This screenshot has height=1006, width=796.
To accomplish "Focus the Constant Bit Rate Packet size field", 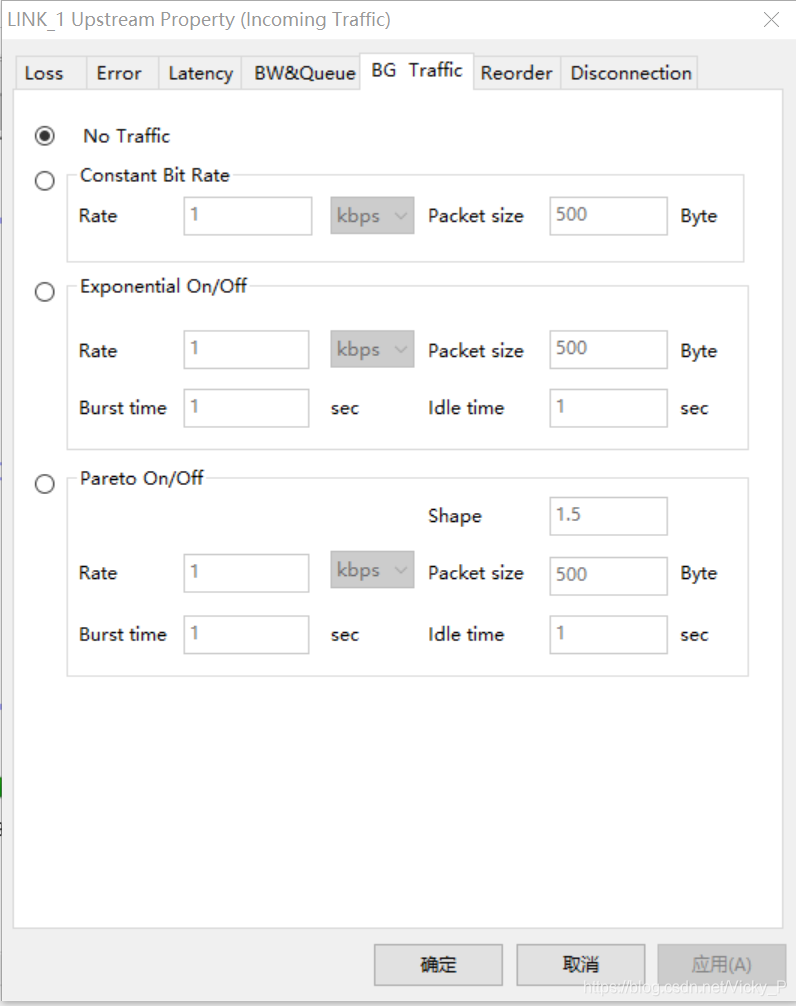I will 608,216.
